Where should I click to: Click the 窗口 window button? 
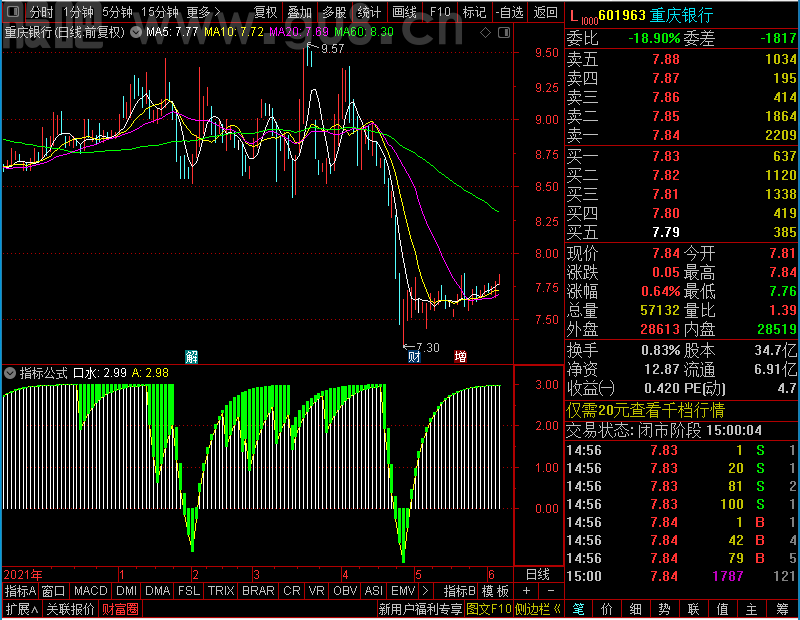point(54,591)
